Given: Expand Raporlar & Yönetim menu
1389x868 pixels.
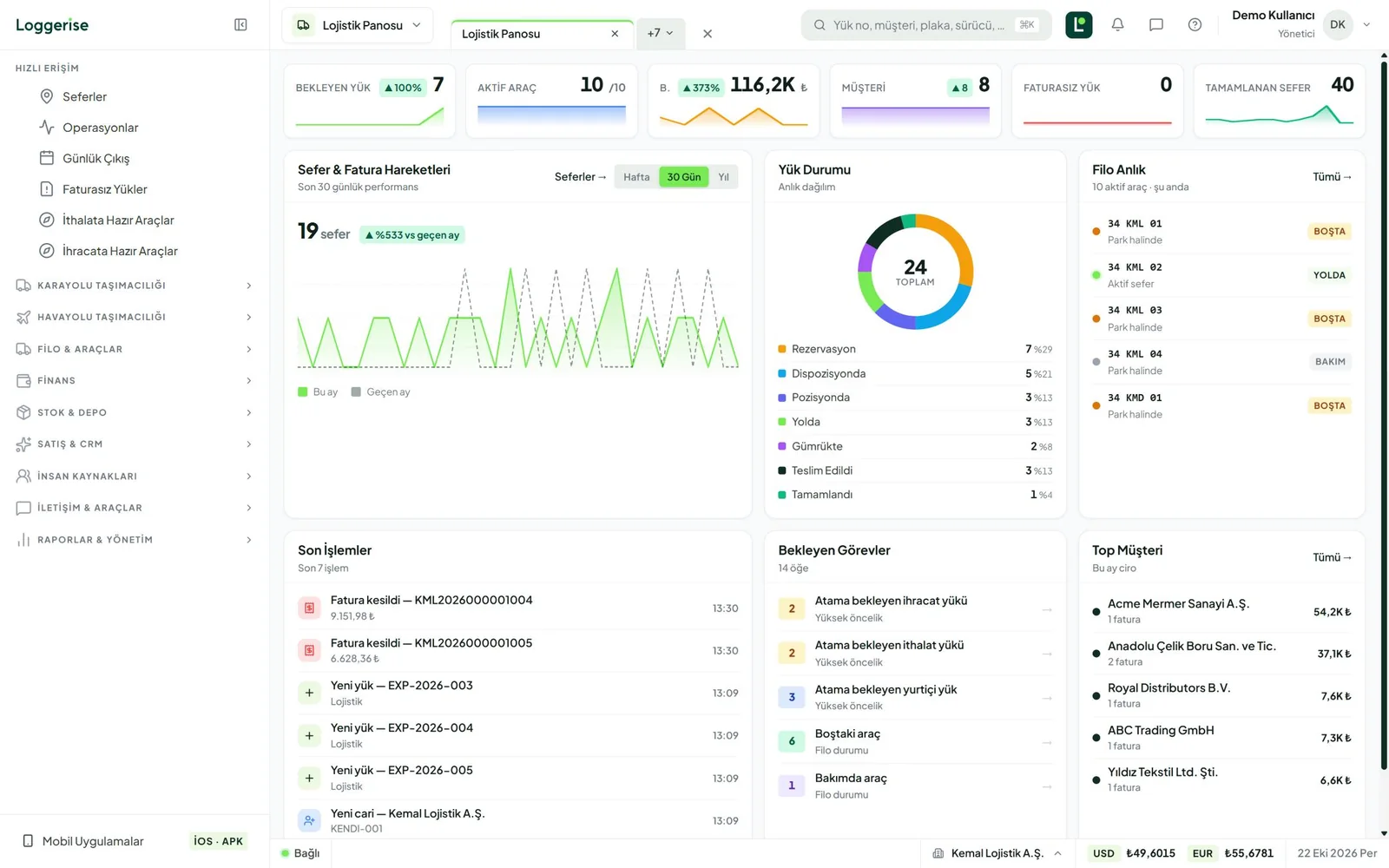Looking at the screenshot, I should coord(135,540).
